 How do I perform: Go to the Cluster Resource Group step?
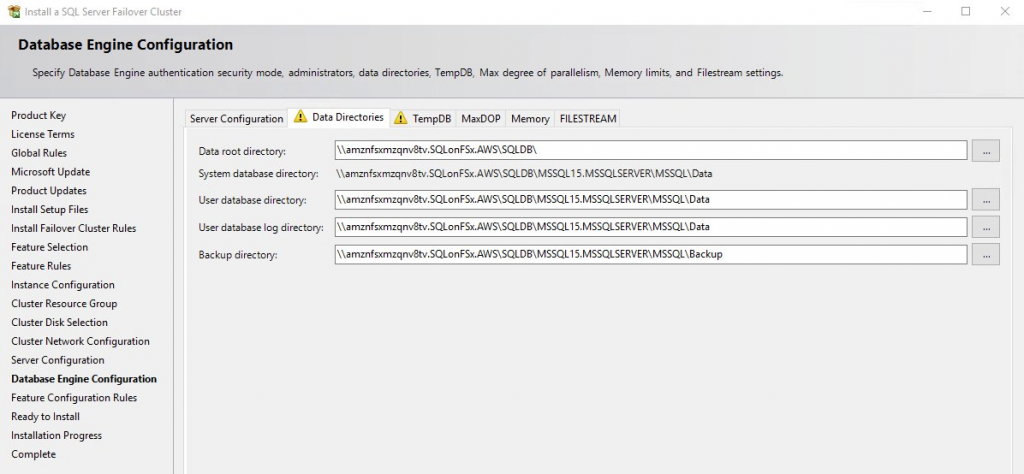coord(64,304)
